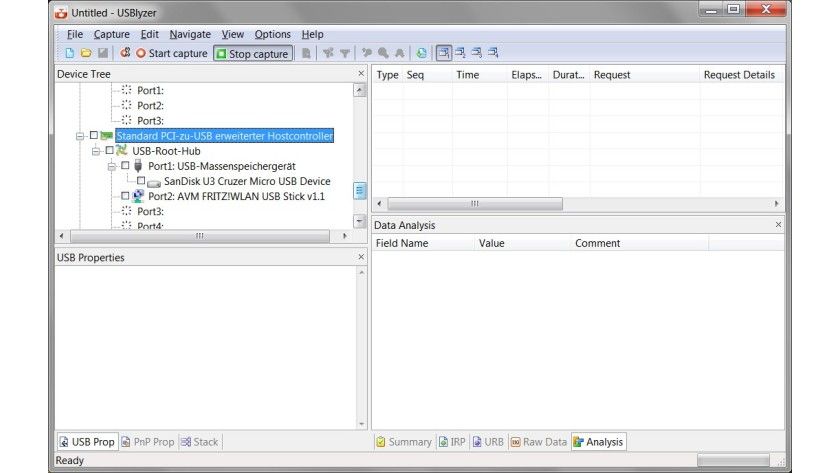Click the find with arrow toolbar icon
This screenshot has height=473, width=840.
click(x=367, y=53)
